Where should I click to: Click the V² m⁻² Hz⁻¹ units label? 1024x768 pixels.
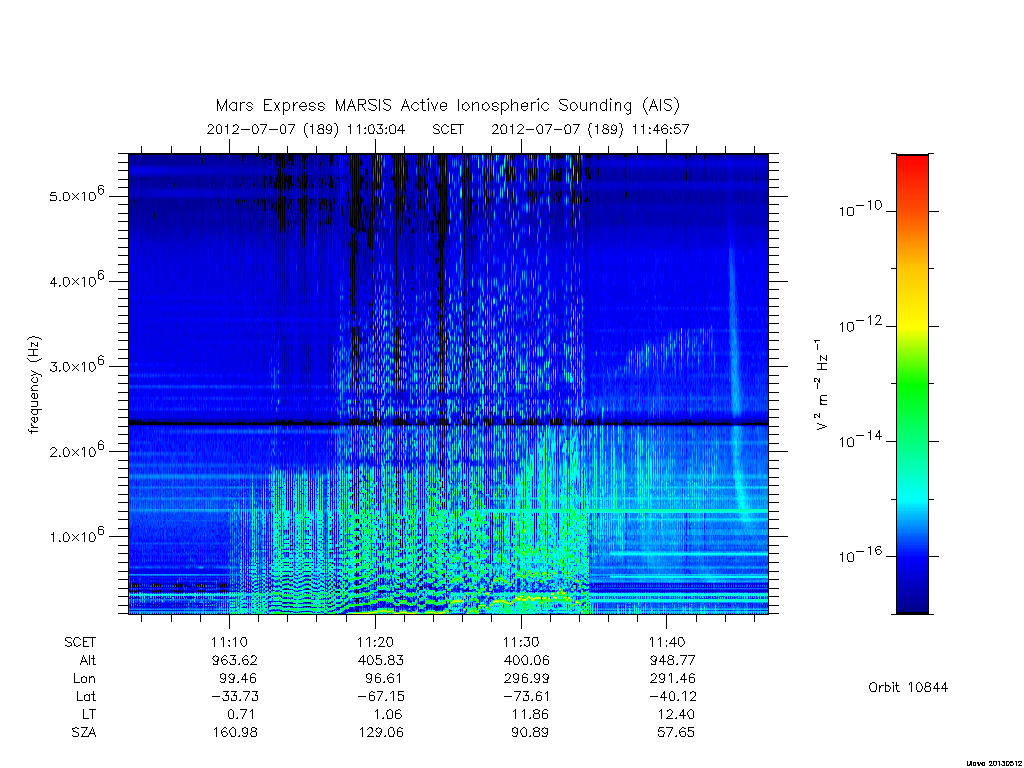click(x=822, y=385)
